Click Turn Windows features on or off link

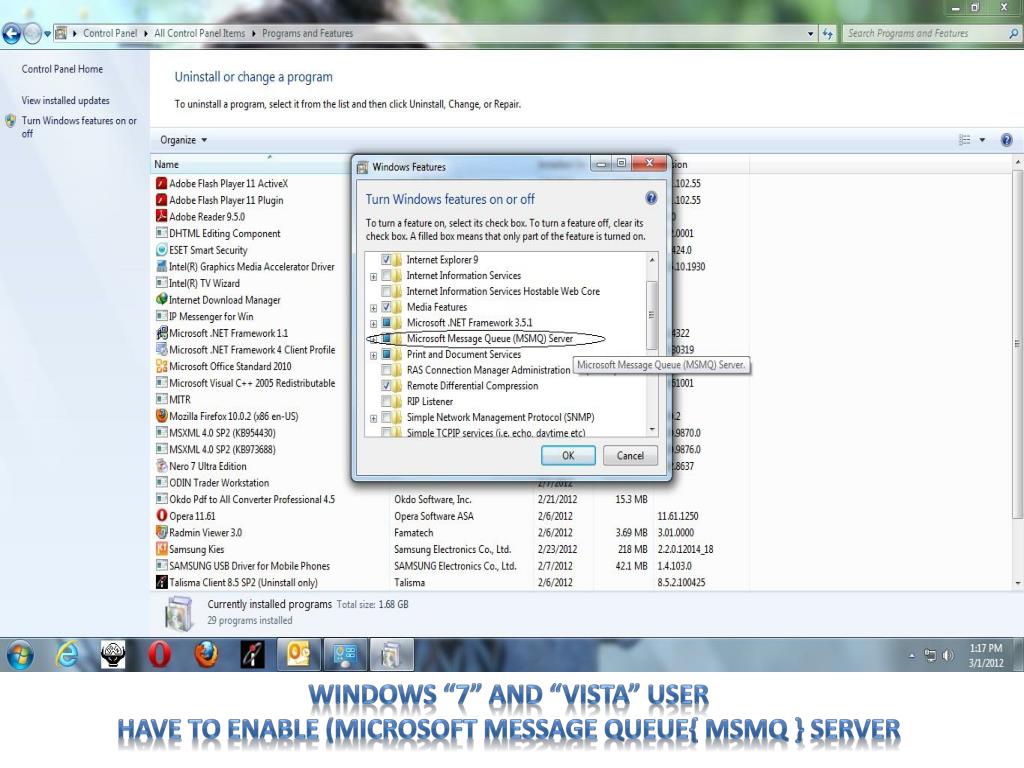(79, 127)
